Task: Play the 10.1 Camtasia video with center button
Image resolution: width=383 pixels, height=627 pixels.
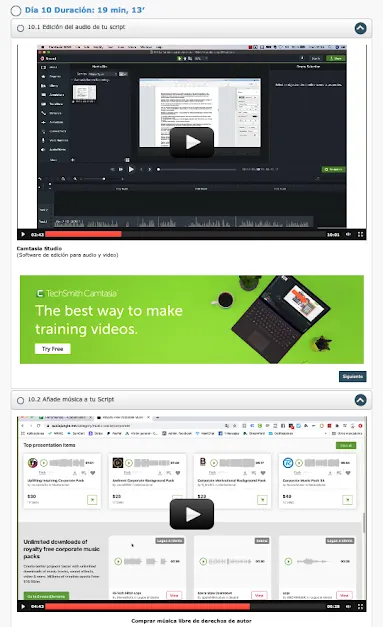Action: tap(192, 142)
